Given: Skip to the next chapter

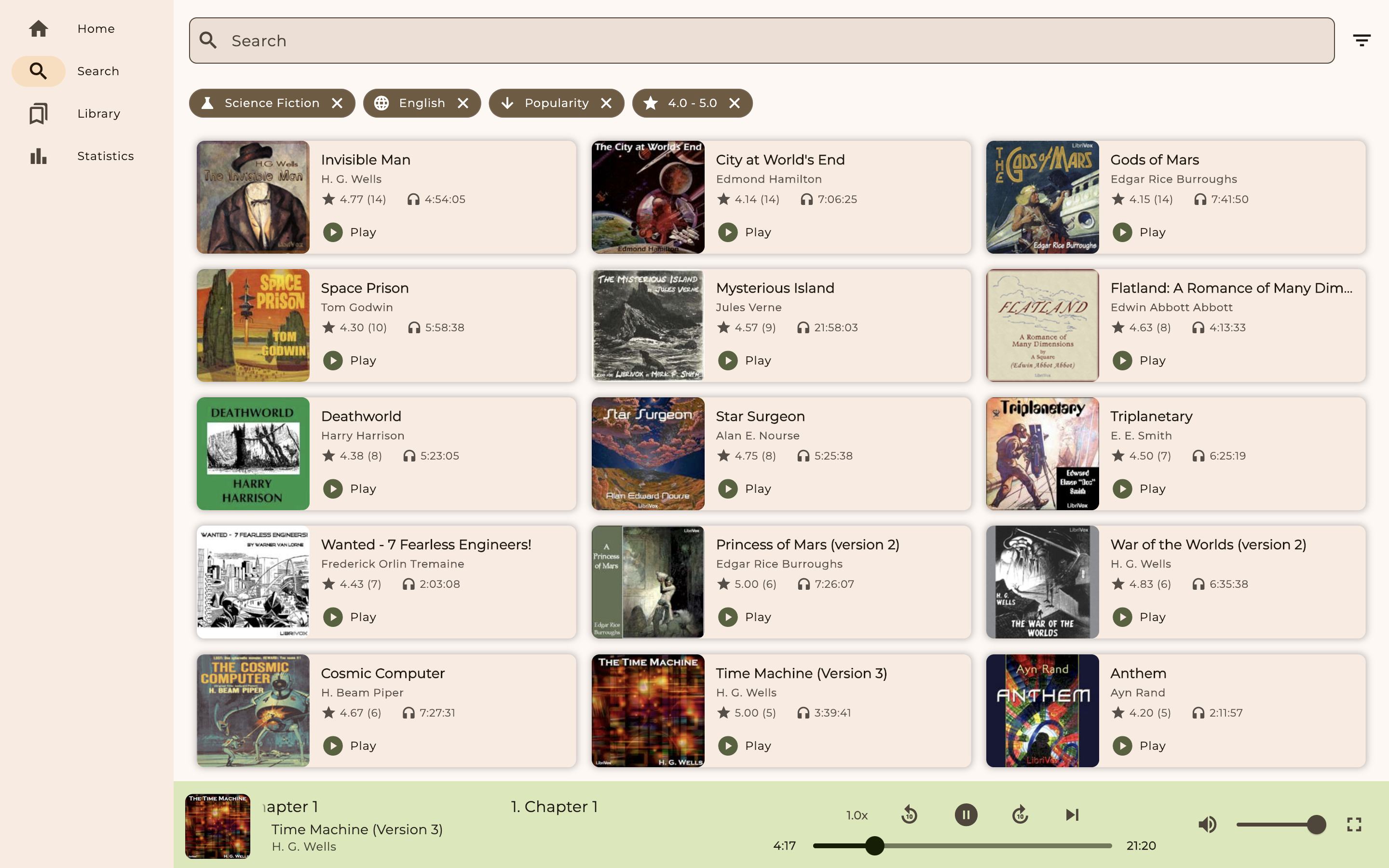Looking at the screenshot, I should coord(1072,814).
